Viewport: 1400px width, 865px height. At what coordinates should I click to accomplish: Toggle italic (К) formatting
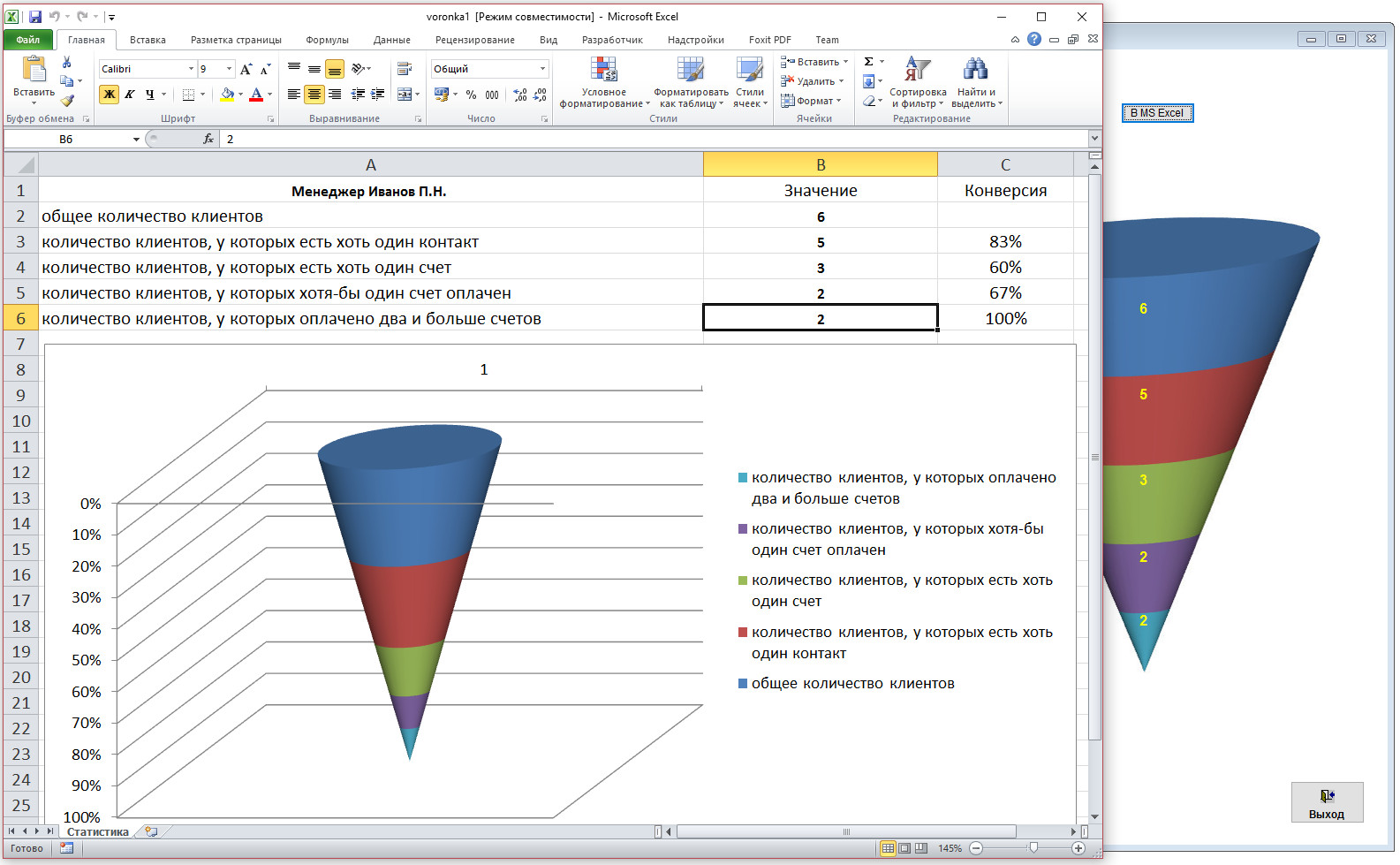point(130,95)
